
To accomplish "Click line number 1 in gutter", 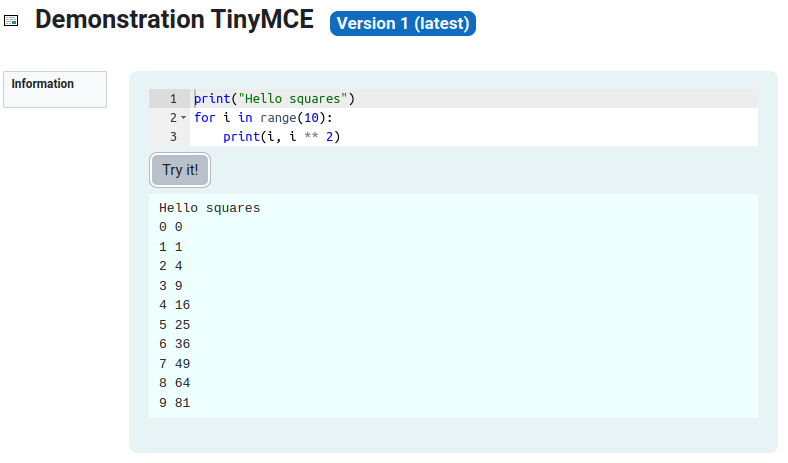I will coord(173,99).
